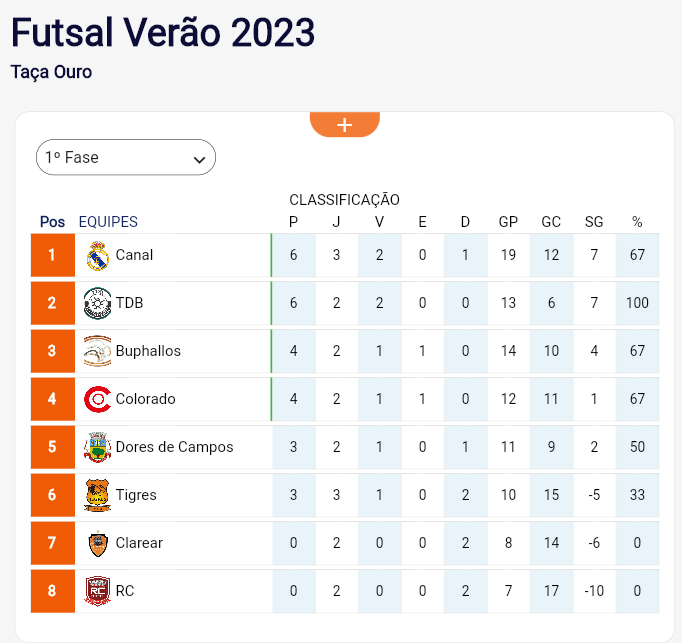Select the Buphallos team emblem
The height and width of the screenshot is (643, 682).
(97, 351)
